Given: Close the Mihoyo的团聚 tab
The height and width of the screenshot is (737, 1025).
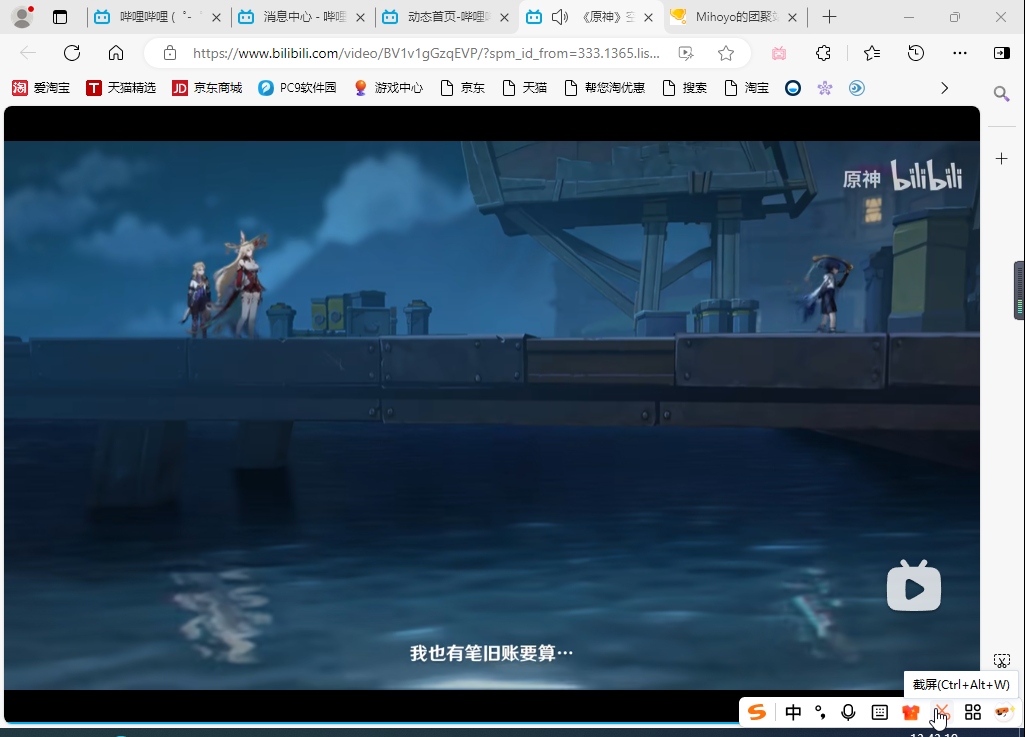Looking at the screenshot, I should pyautogui.click(x=792, y=18).
